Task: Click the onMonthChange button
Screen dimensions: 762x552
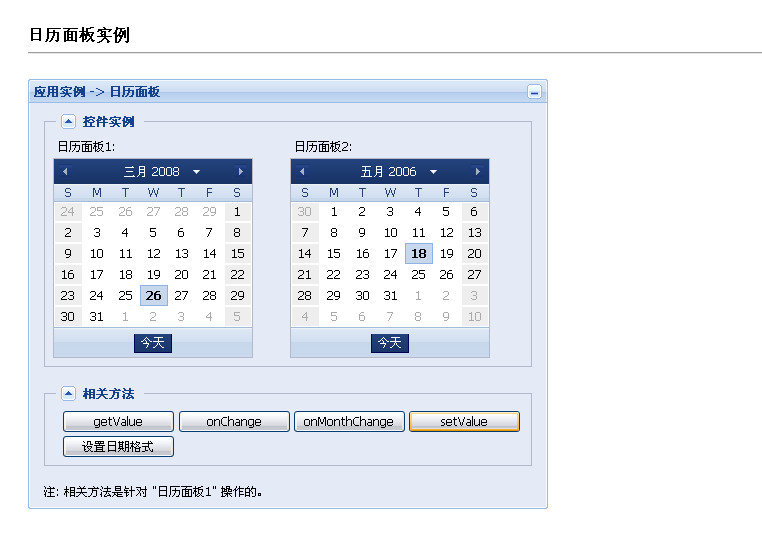Action: click(x=349, y=422)
